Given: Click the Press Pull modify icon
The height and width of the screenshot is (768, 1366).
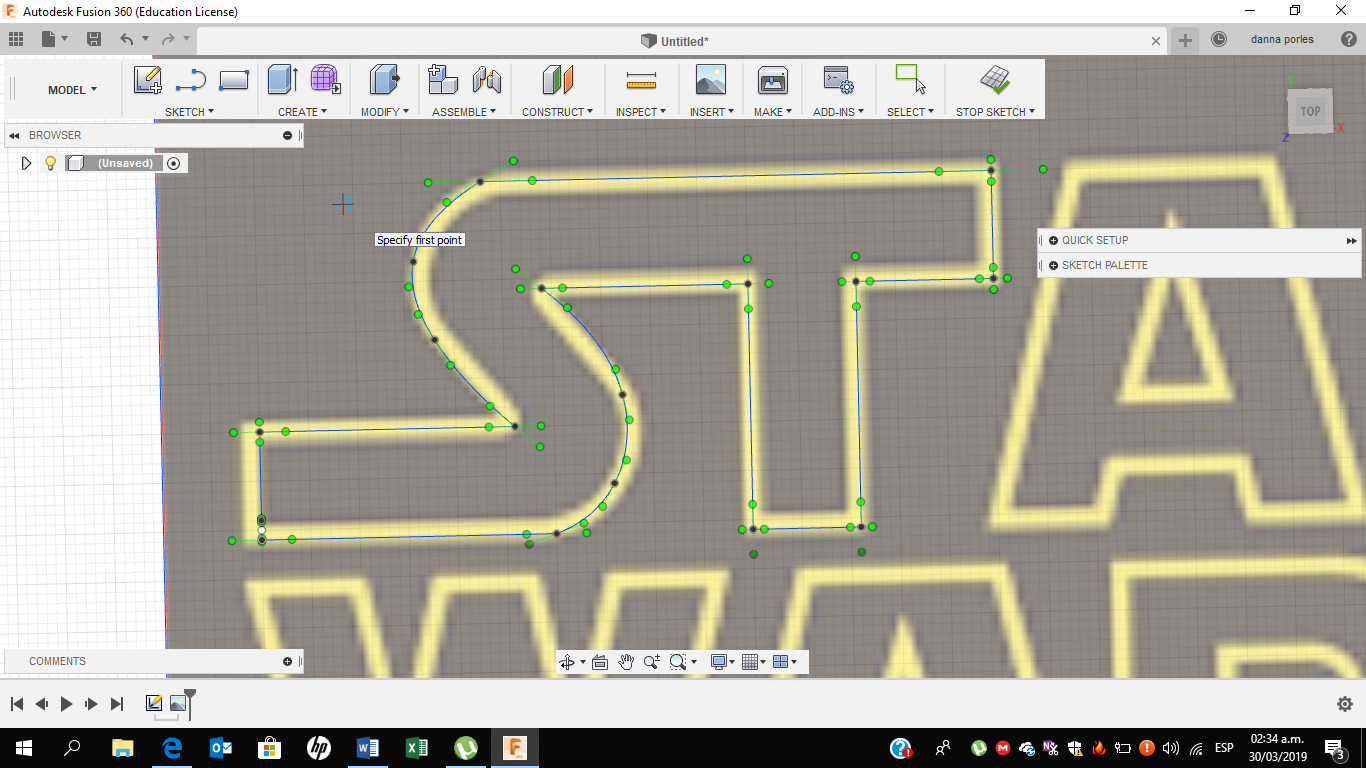Looking at the screenshot, I should pos(384,80).
